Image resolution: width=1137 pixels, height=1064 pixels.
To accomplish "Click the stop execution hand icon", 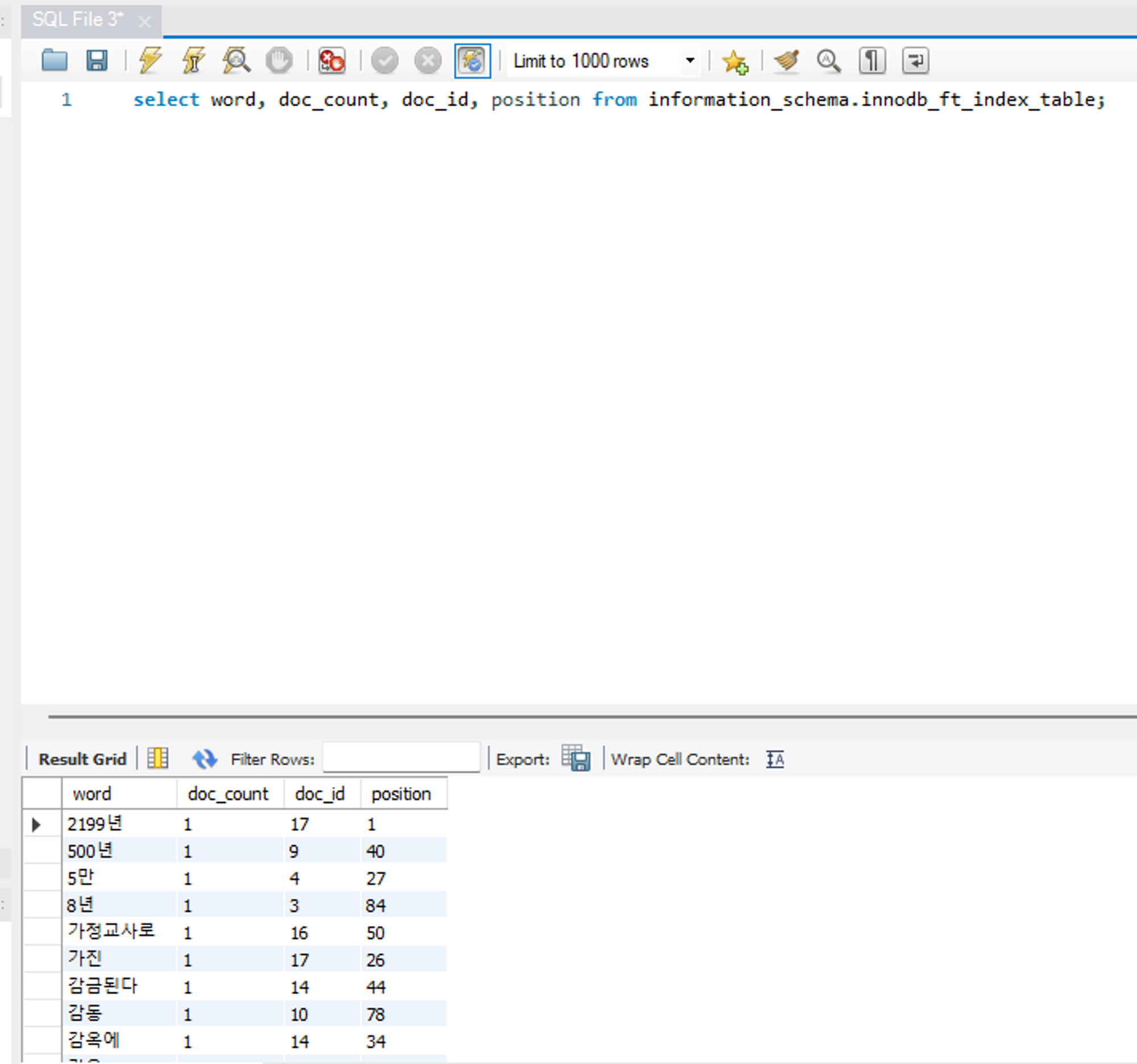I will [279, 60].
